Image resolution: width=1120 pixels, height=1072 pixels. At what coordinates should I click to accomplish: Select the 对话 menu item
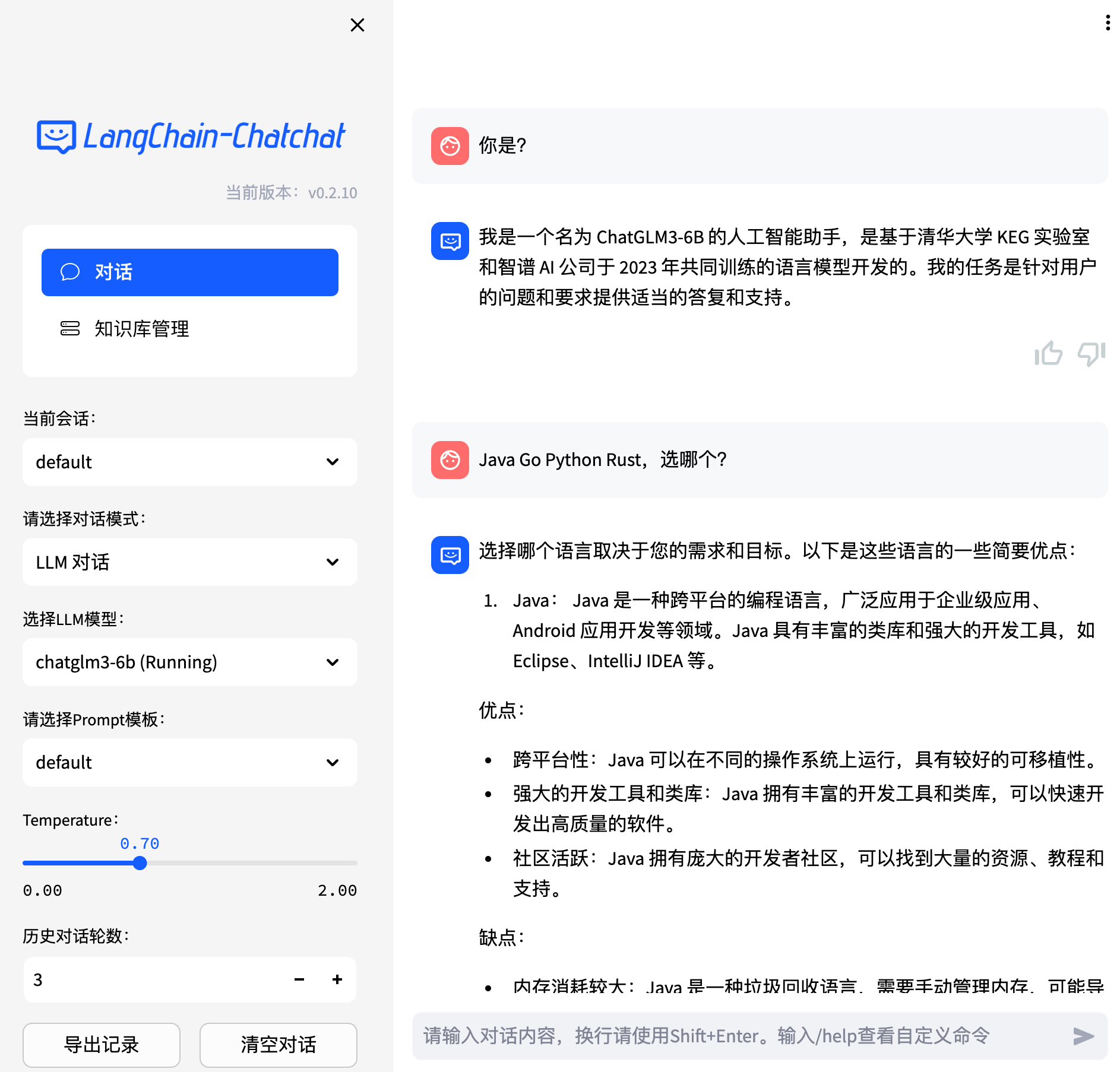tap(189, 272)
